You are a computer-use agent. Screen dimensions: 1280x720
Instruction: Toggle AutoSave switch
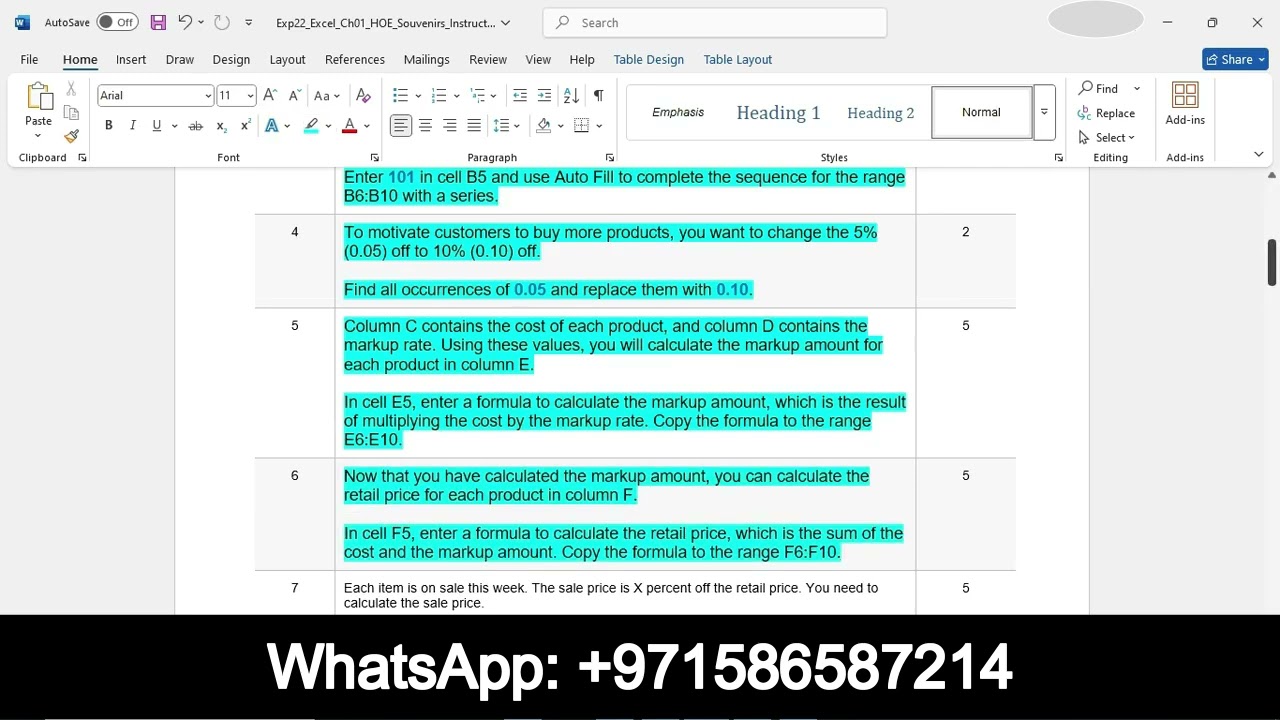[x=118, y=22]
